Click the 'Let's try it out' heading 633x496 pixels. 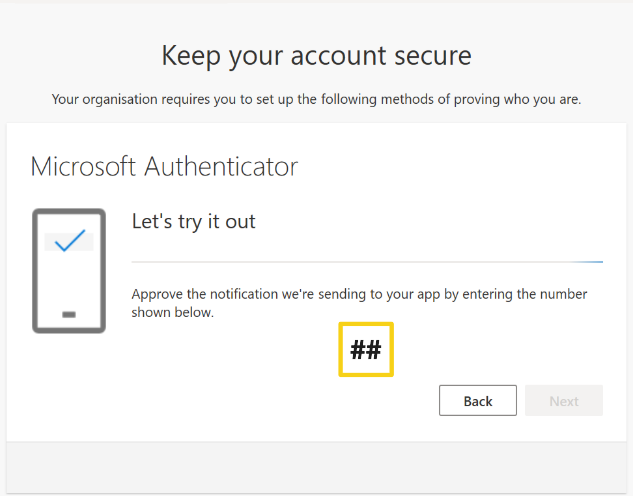pos(193,222)
